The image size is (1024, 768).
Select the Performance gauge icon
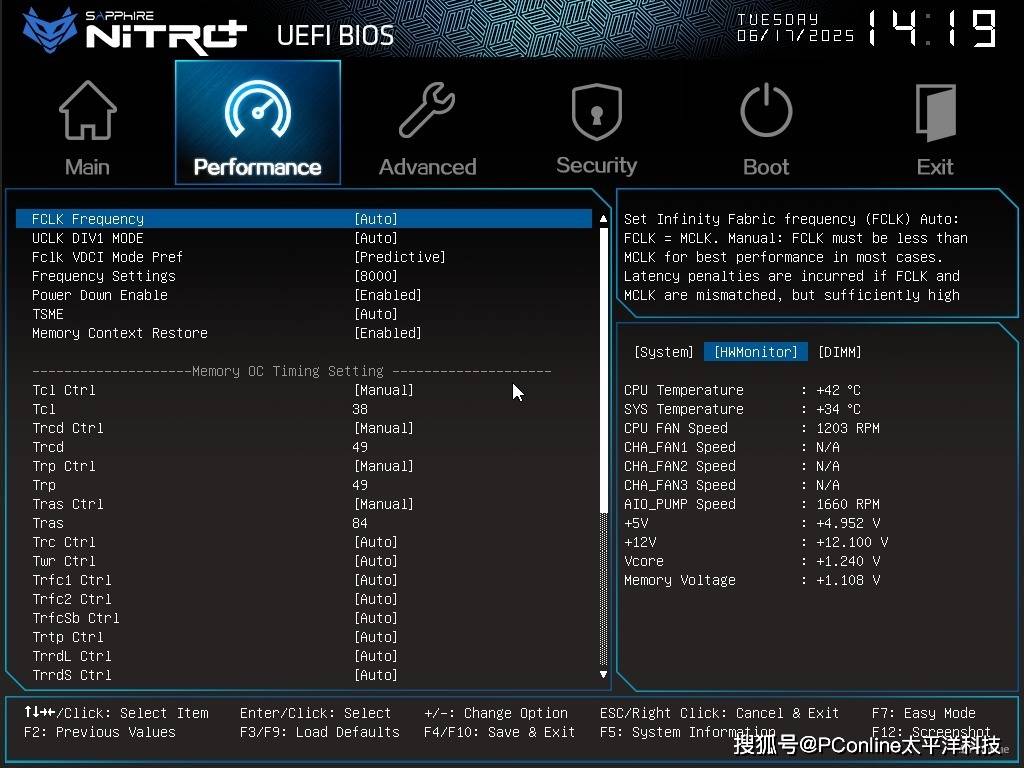pos(257,112)
